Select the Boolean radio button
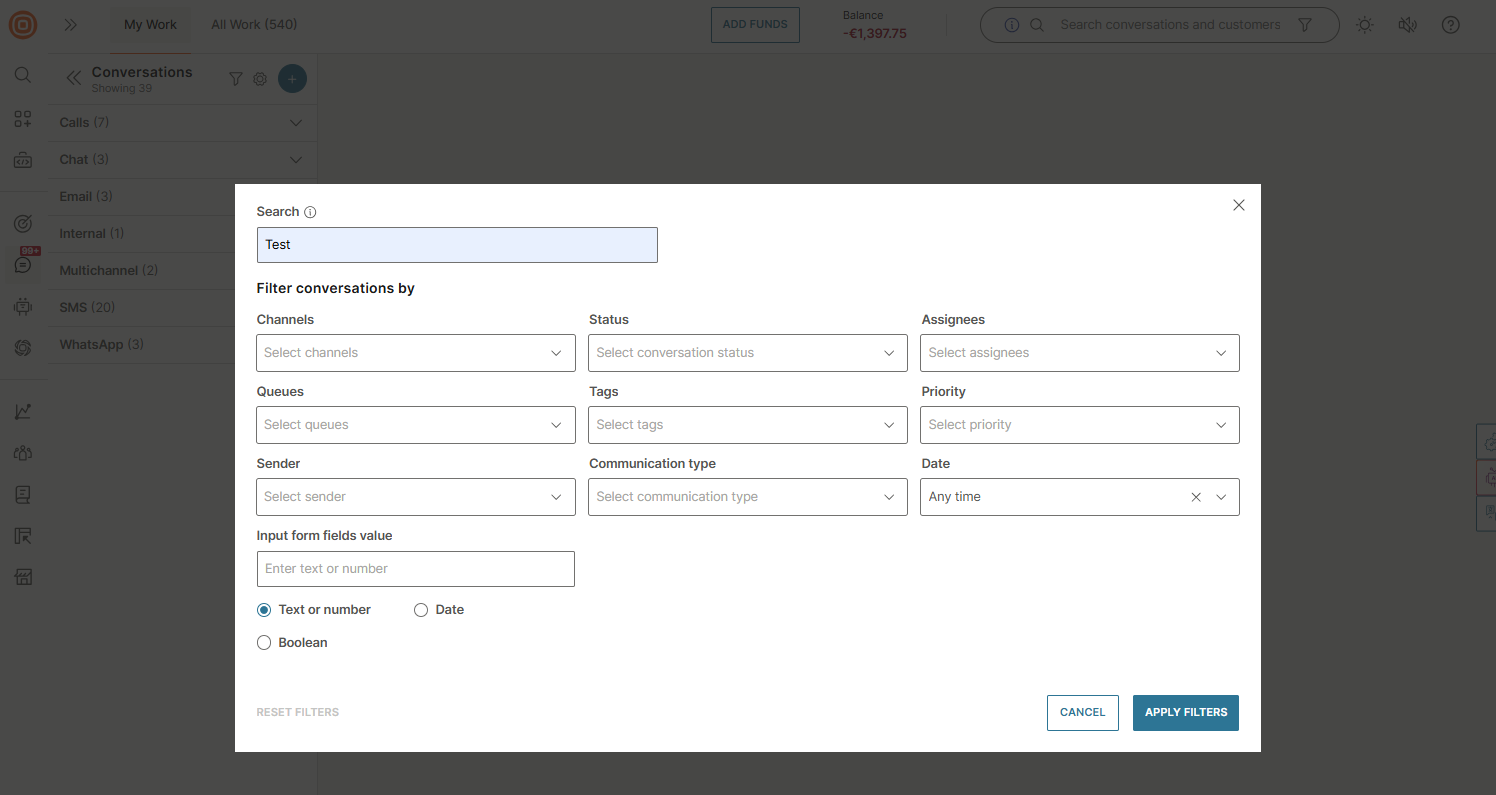Screen dimensions: 1496x795 [264, 642]
